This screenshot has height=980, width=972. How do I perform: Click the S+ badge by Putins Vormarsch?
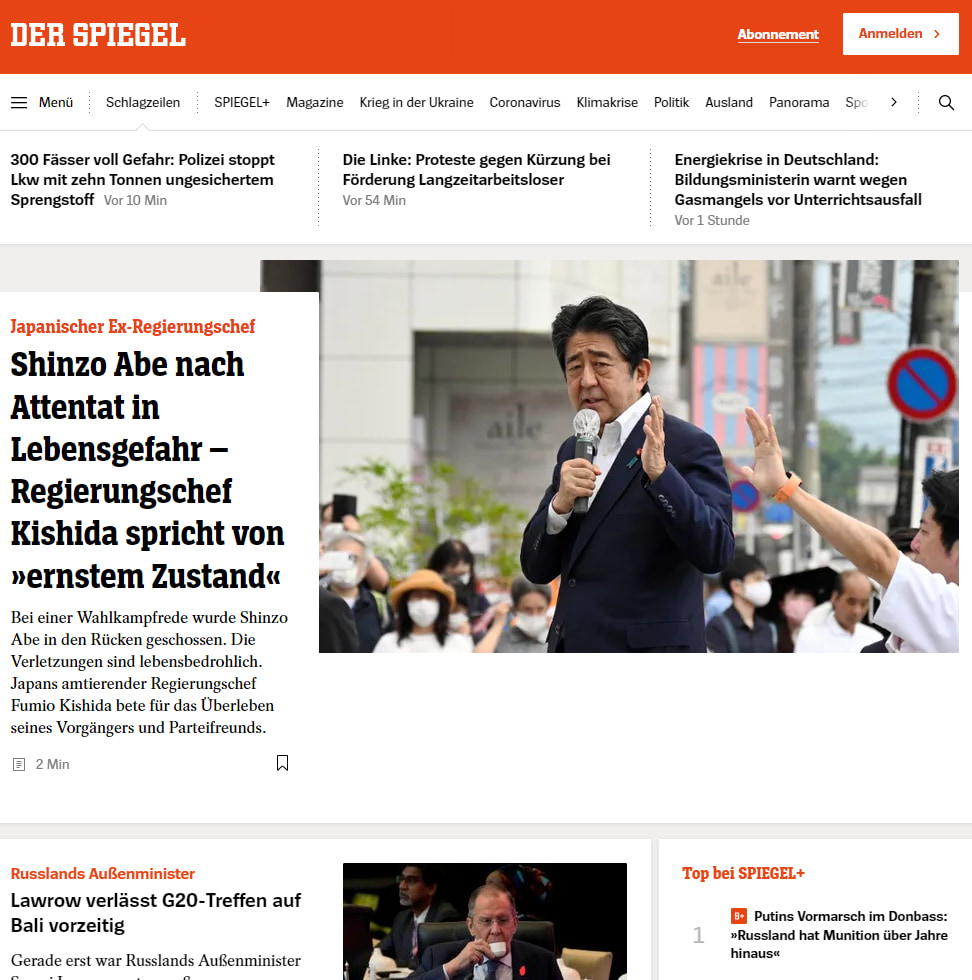pos(739,916)
